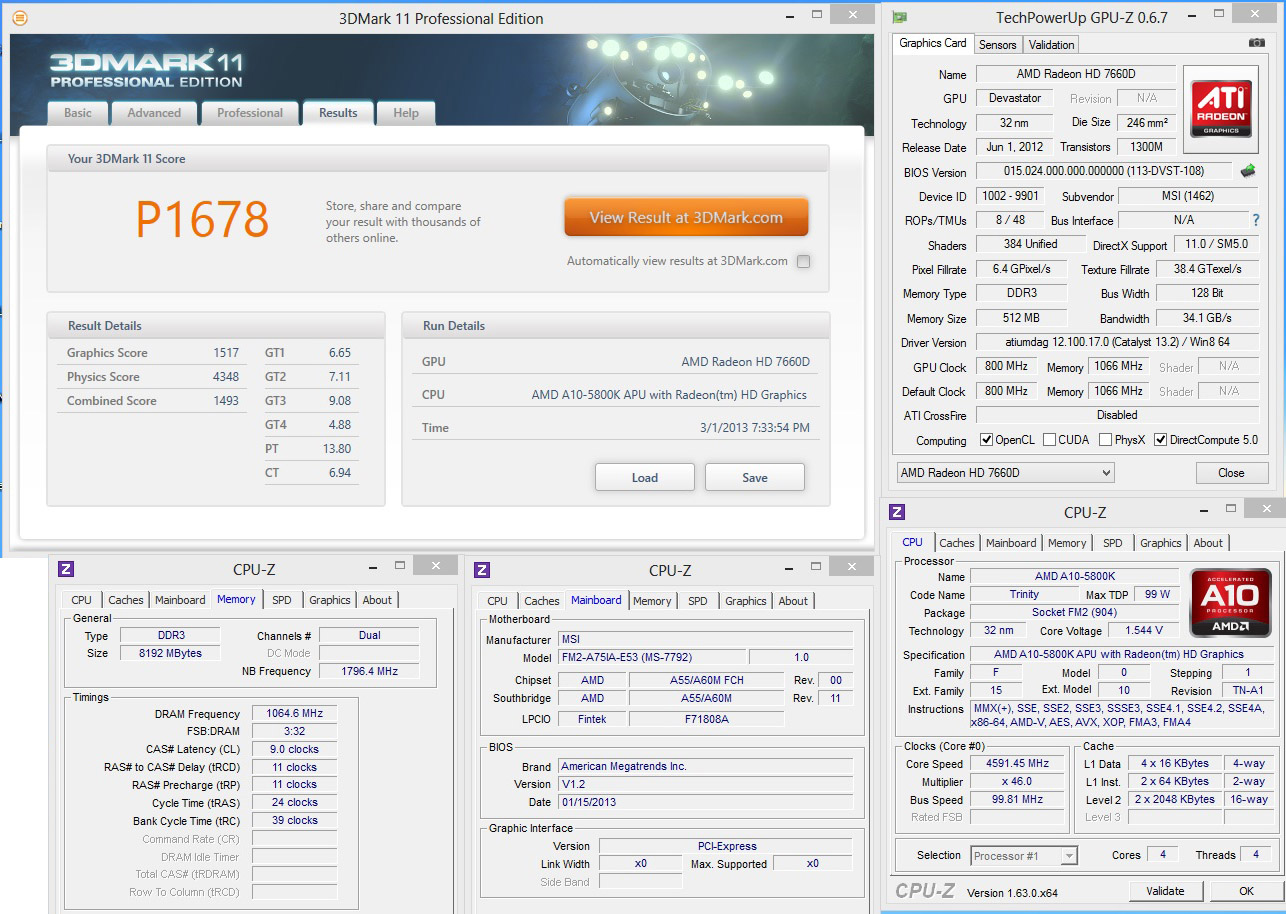Screen dimensions: 1286x914
Task: Click the title icon of CPU-Z memory timings window
Action: click(66, 569)
